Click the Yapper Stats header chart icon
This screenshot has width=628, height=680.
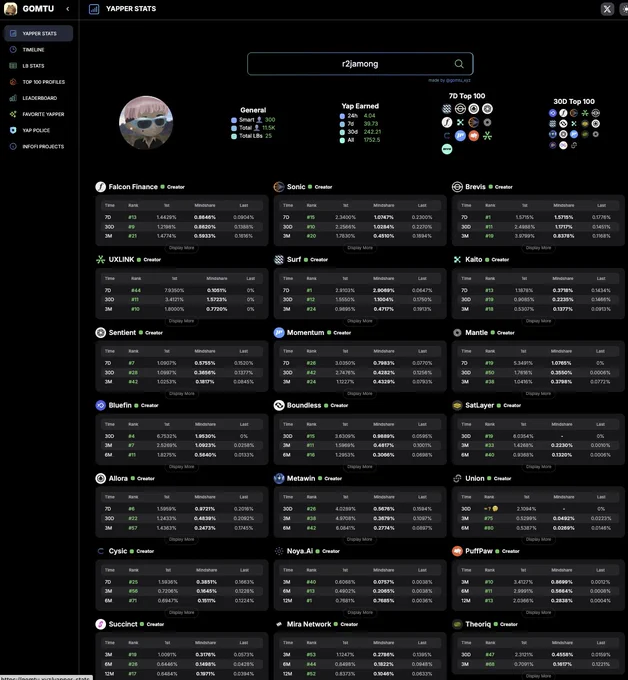(94, 9)
